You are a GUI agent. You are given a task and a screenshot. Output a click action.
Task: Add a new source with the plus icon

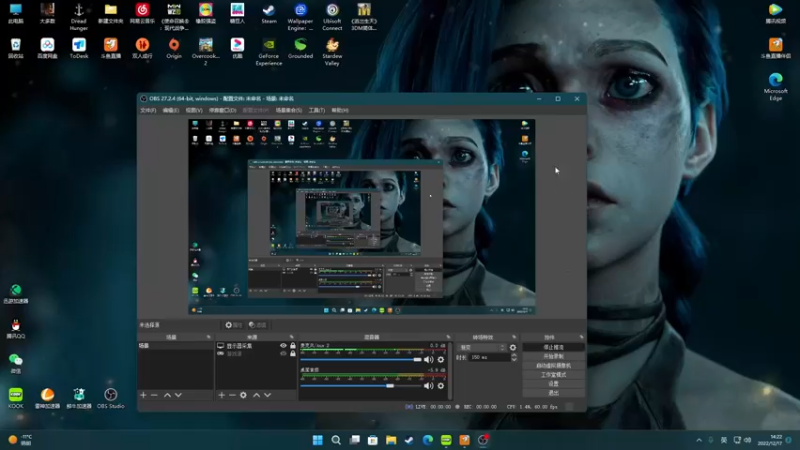pos(221,395)
